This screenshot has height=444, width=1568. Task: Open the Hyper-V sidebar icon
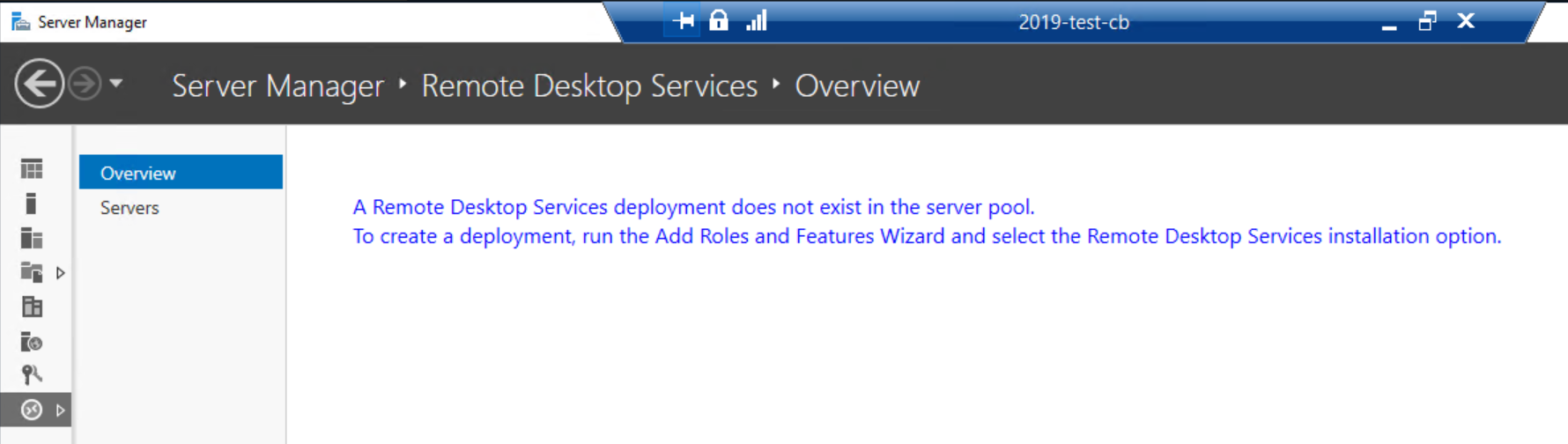pos(32,307)
